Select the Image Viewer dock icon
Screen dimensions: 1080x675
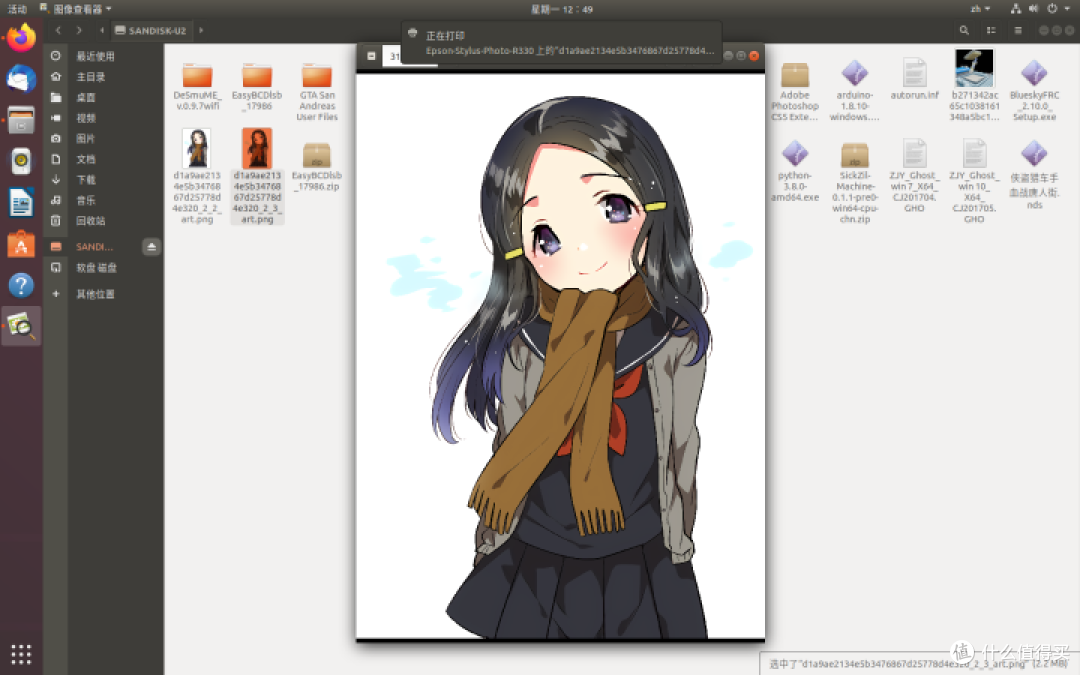[x=21, y=325]
